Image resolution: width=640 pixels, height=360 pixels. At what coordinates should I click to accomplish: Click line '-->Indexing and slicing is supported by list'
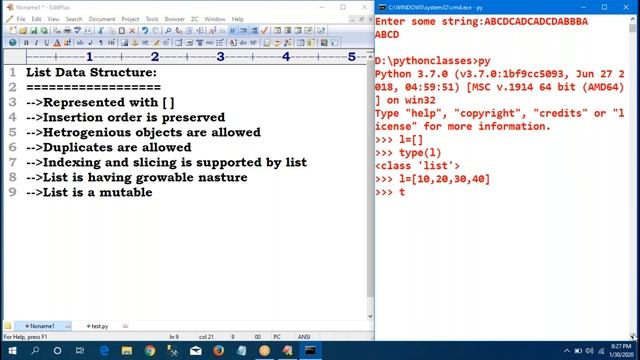pyautogui.click(x=167, y=162)
